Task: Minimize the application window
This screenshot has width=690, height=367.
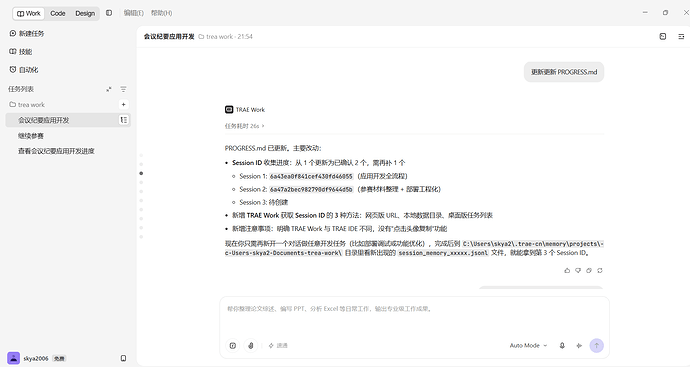Action: pos(645,13)
